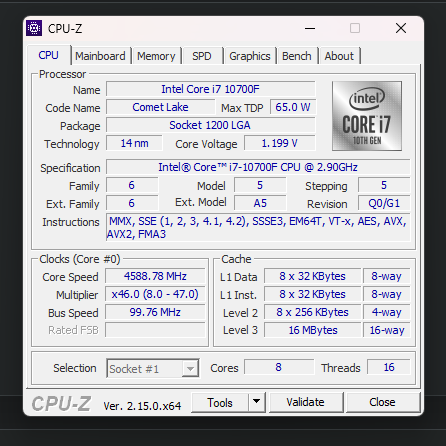Click the Validate button
Image resolution: width=446 pixels, height=446 pixels.
(x=306, y=402)
